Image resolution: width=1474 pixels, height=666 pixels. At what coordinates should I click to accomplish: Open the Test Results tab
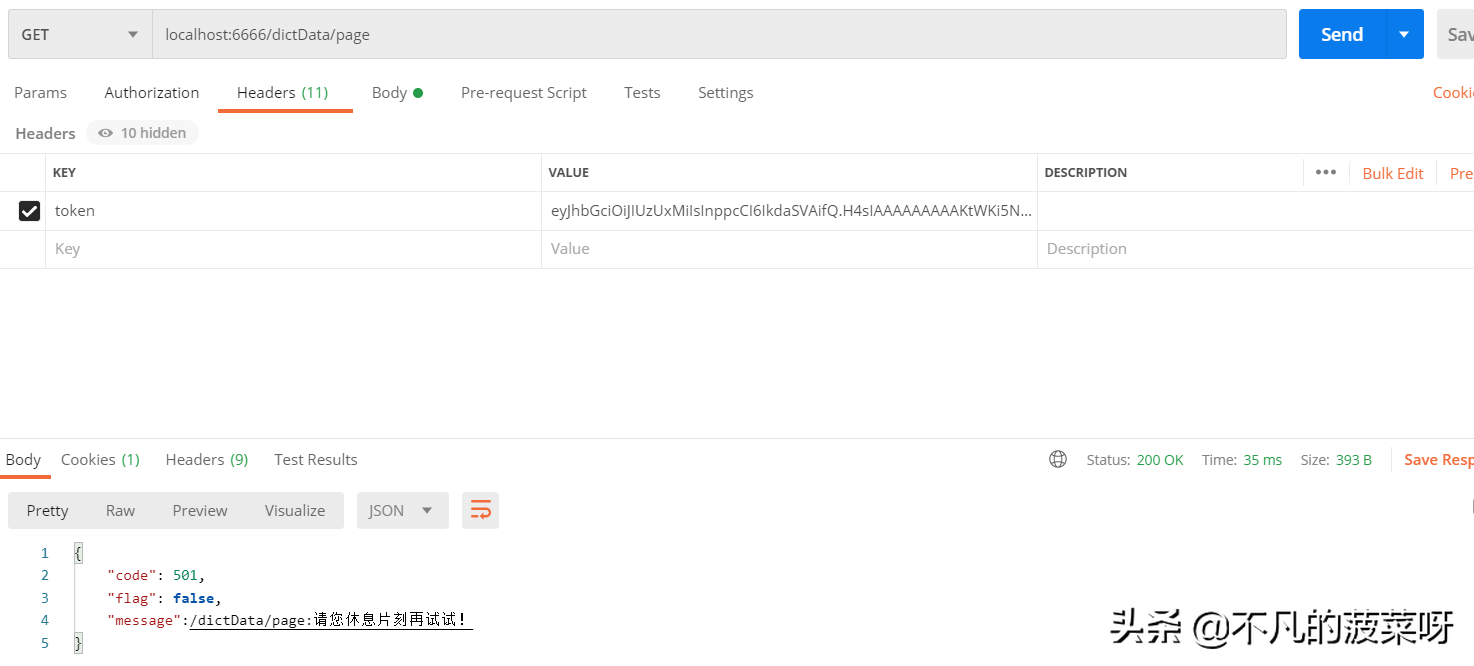[316, 460]
